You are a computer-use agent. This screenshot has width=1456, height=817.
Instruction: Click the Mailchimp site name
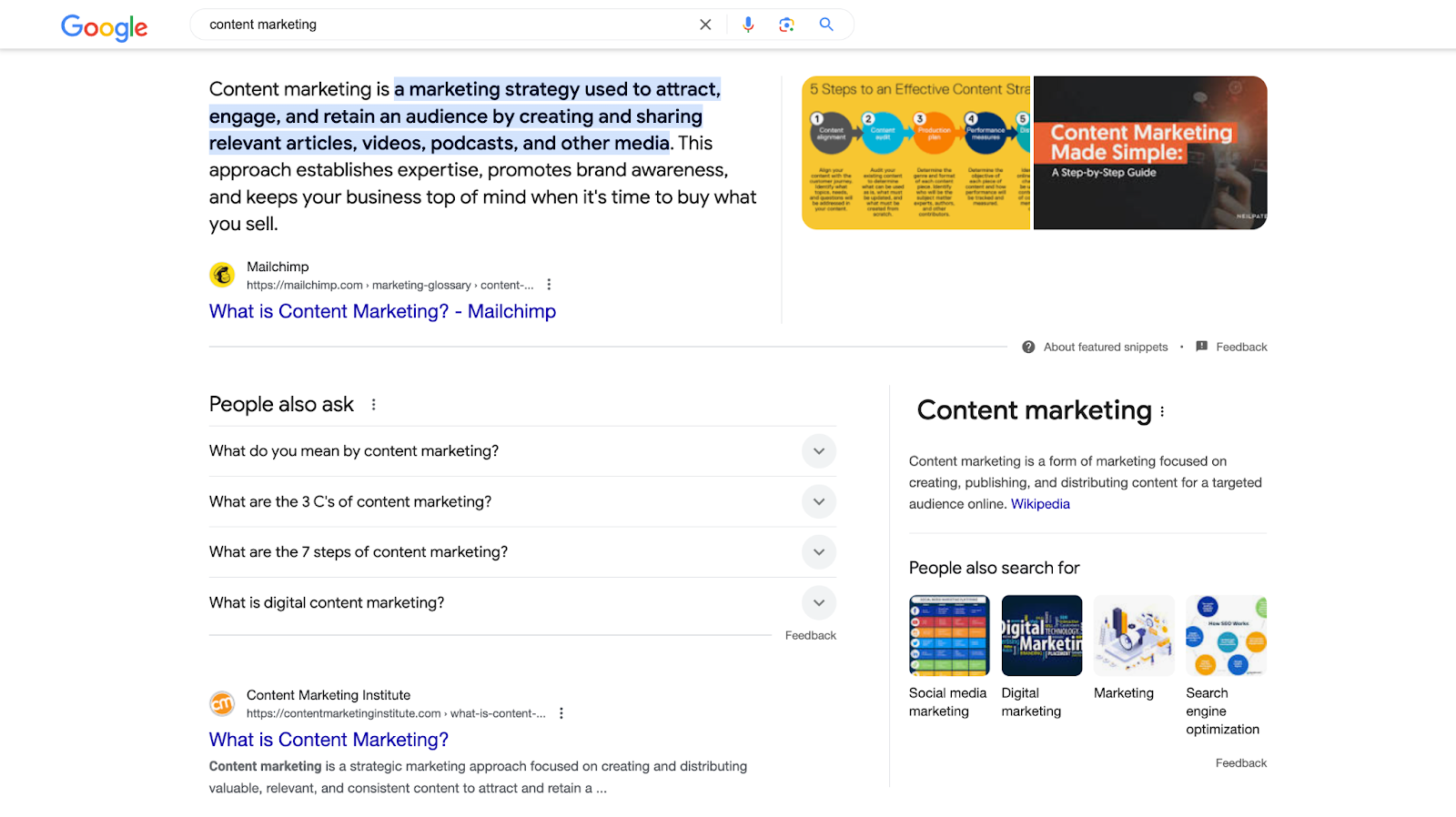point(278,267)
